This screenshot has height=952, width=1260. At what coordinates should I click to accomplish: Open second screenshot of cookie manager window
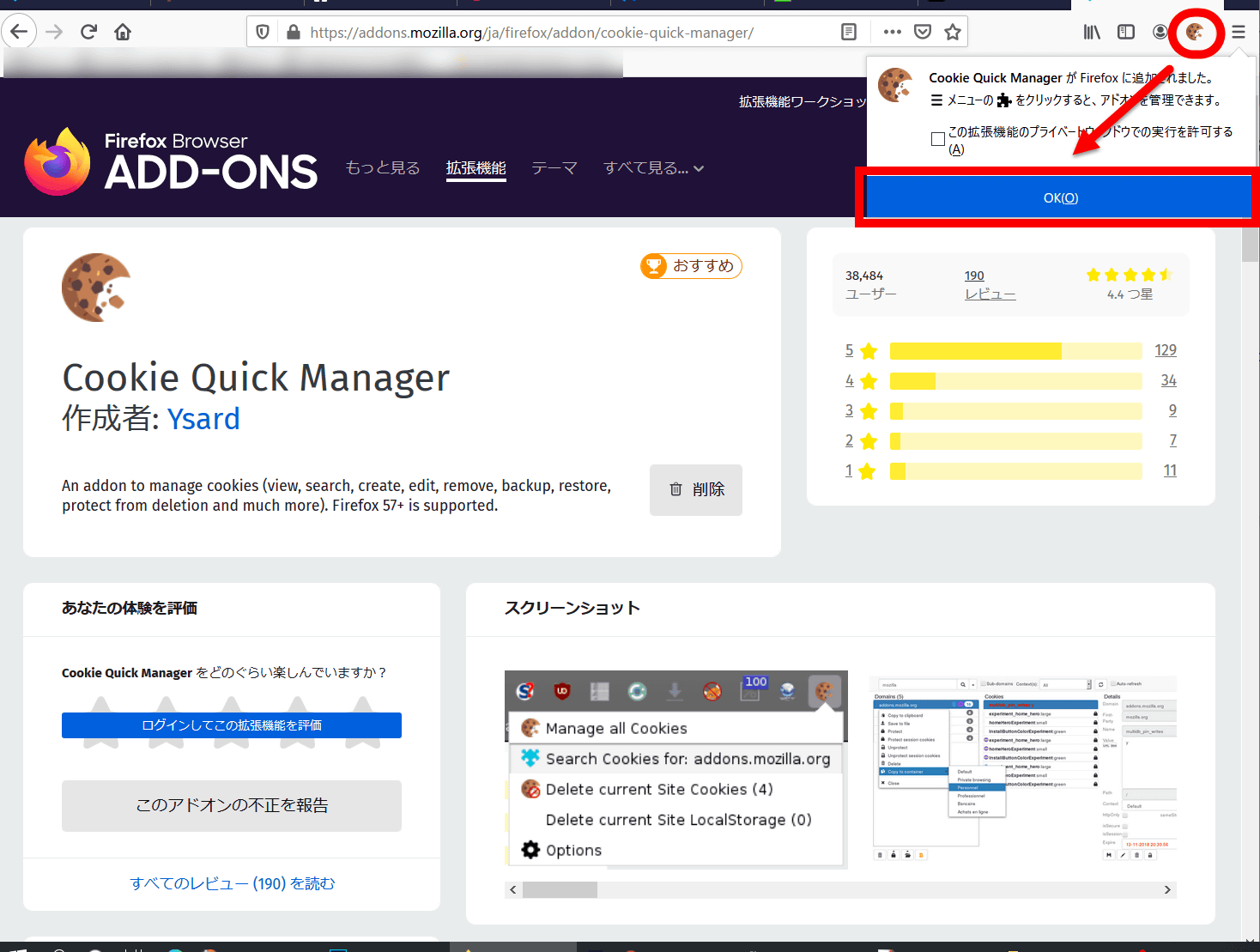(1023, 769)
